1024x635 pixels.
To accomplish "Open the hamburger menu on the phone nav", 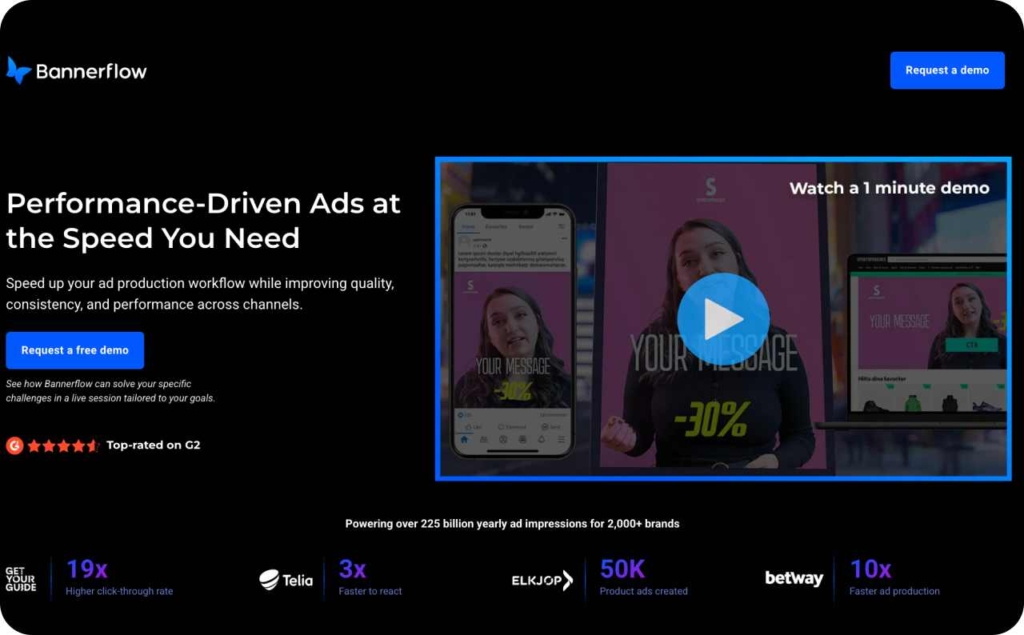I will point(561,439).
